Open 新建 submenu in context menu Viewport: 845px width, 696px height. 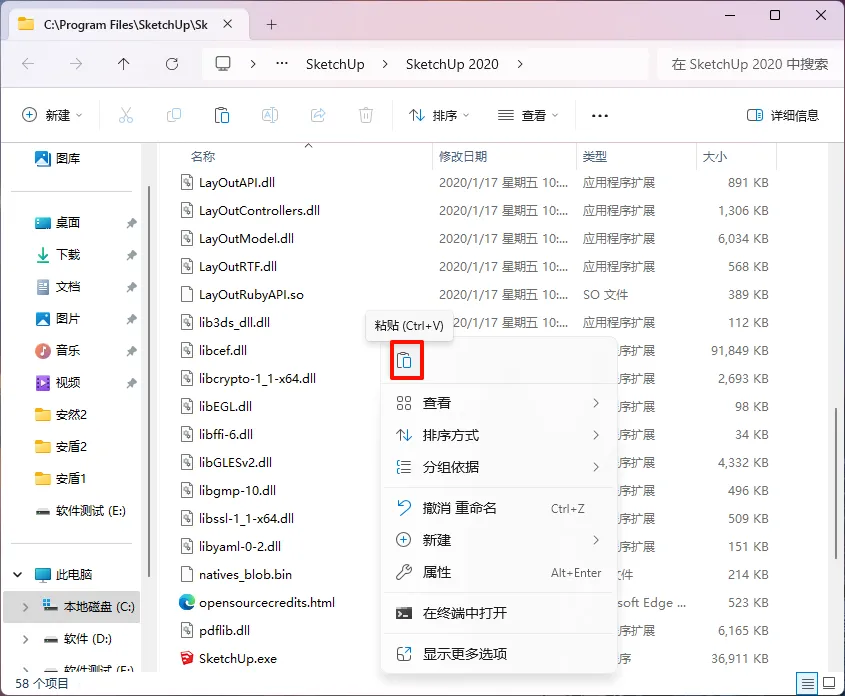point(498,540)
